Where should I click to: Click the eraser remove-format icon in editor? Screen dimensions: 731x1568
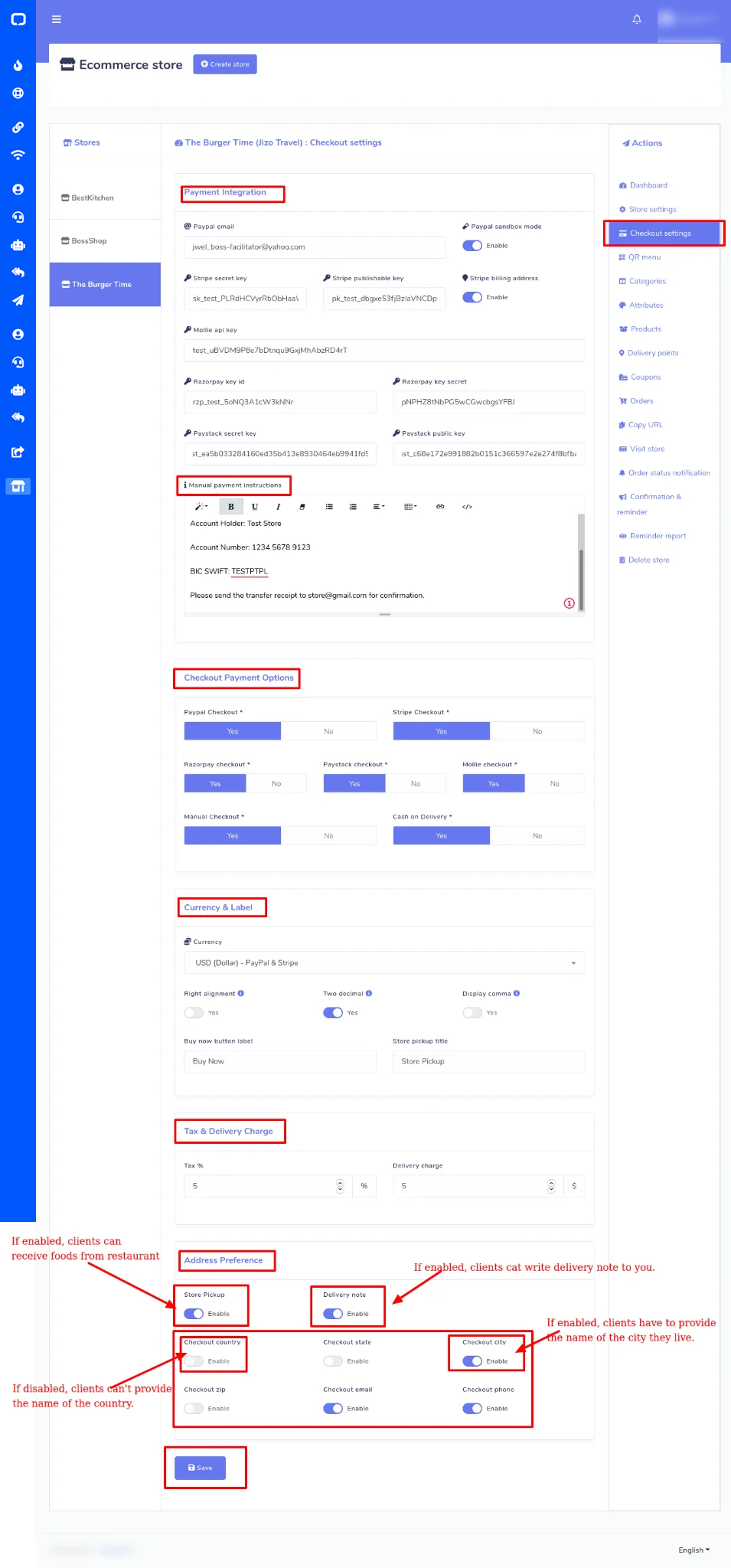pos(302,507)
